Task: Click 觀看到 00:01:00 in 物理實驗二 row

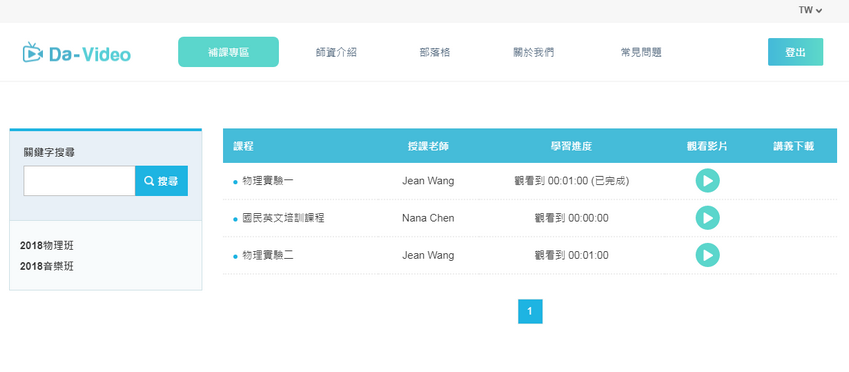Action: 571,255
